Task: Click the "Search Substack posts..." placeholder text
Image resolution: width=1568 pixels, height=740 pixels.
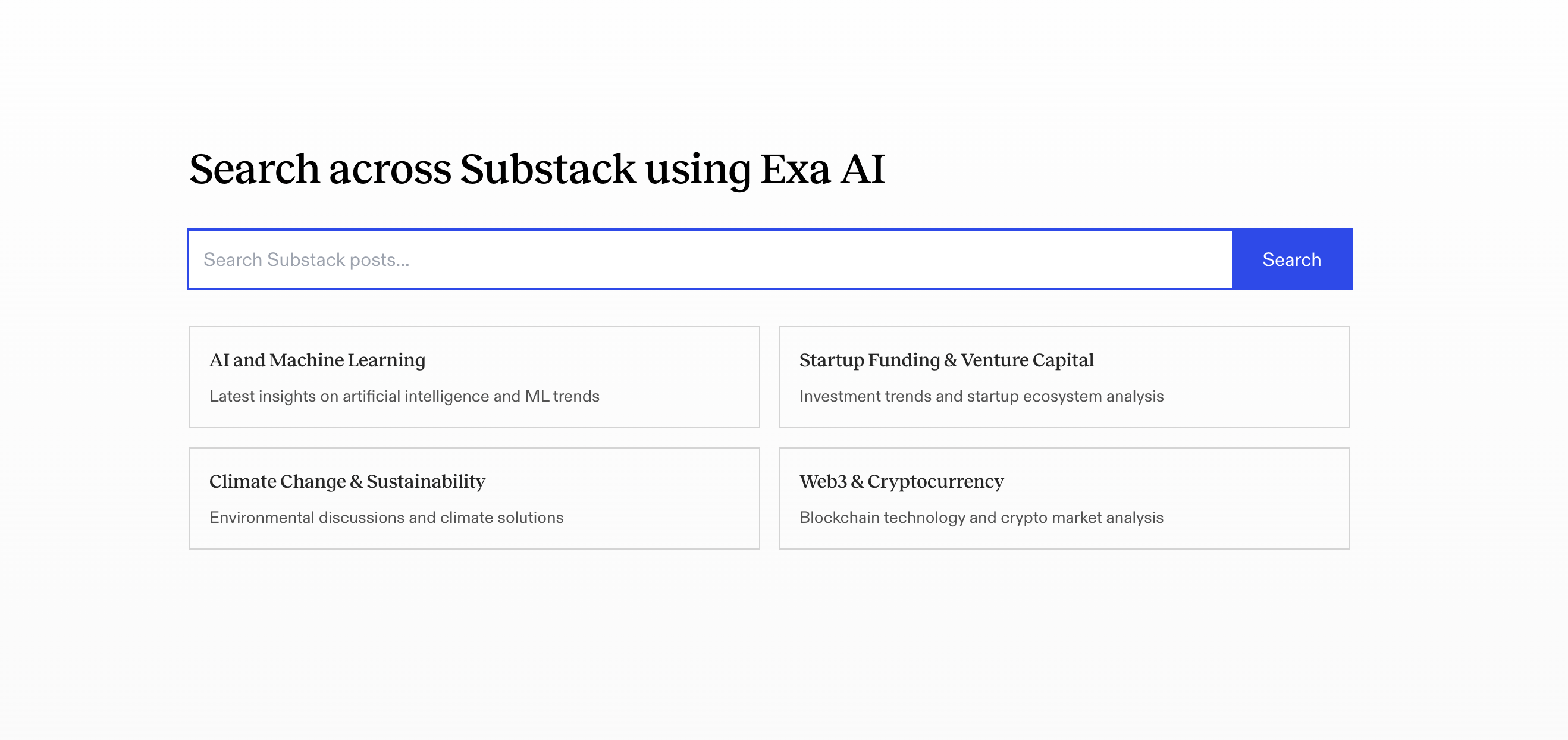Action: tap(306, 260)
